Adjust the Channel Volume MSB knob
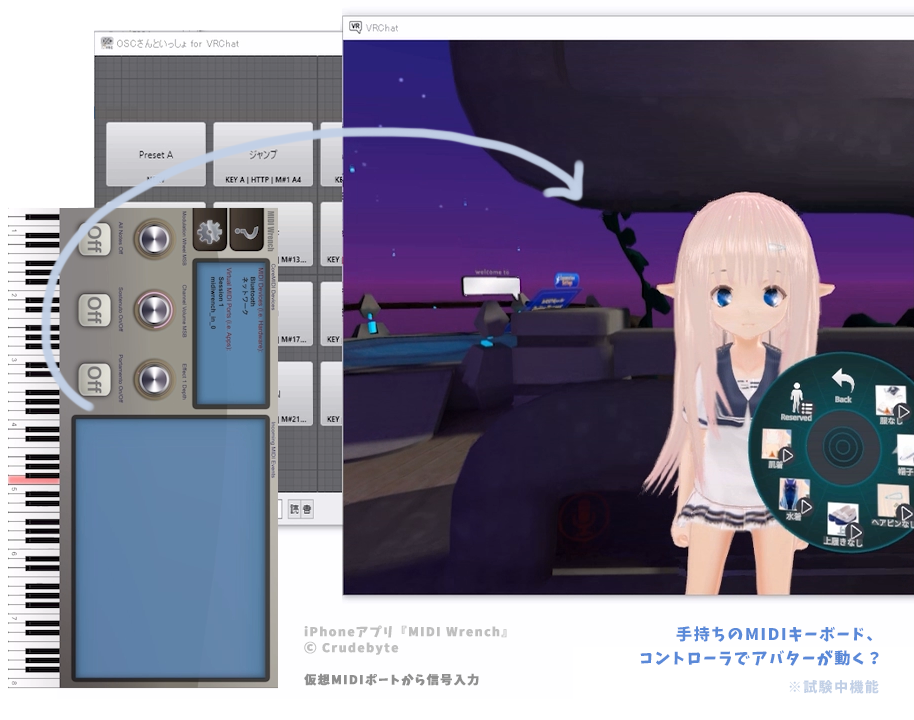 click(153, 311)
